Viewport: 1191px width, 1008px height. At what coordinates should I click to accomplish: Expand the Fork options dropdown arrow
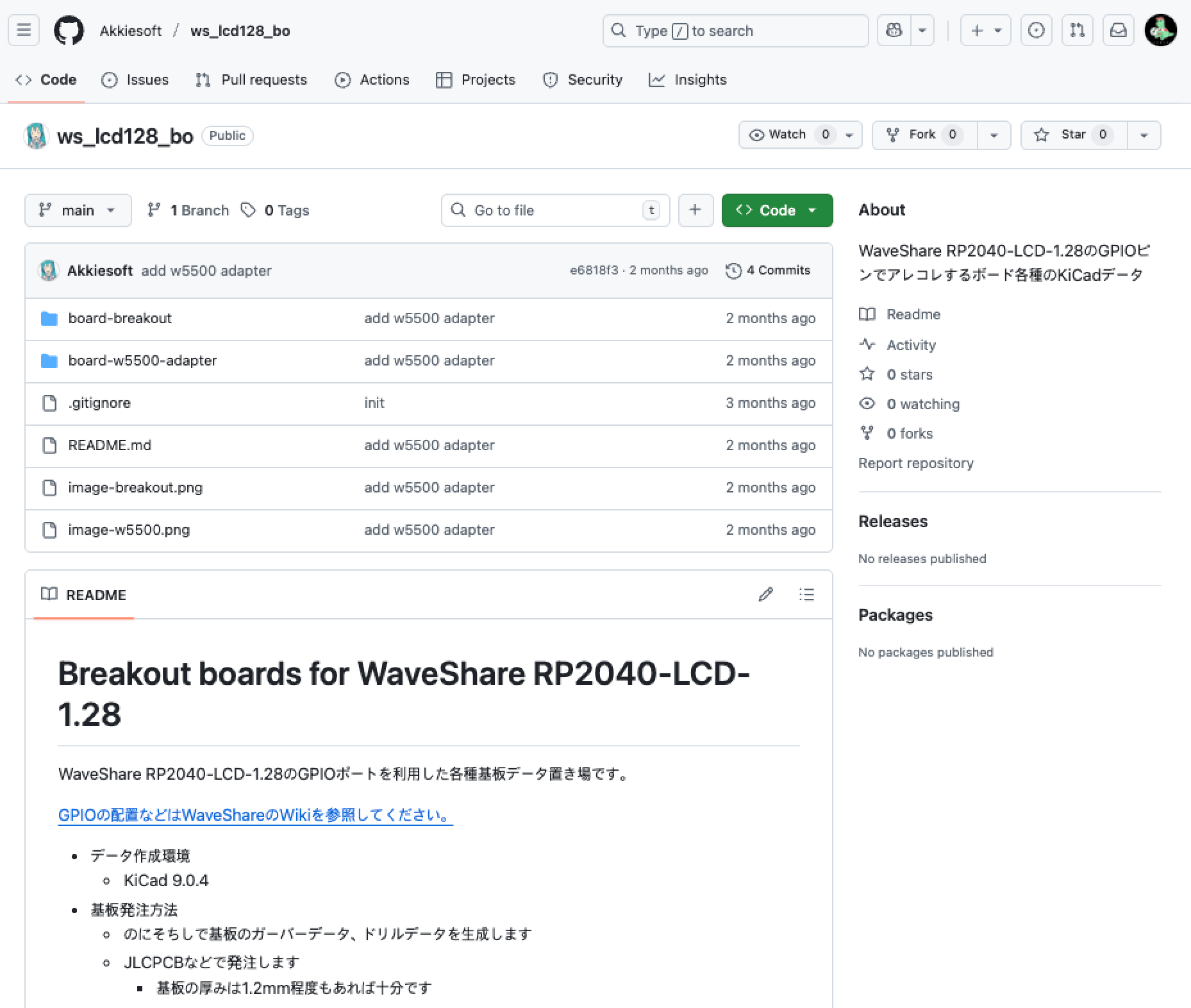(994, 135)
